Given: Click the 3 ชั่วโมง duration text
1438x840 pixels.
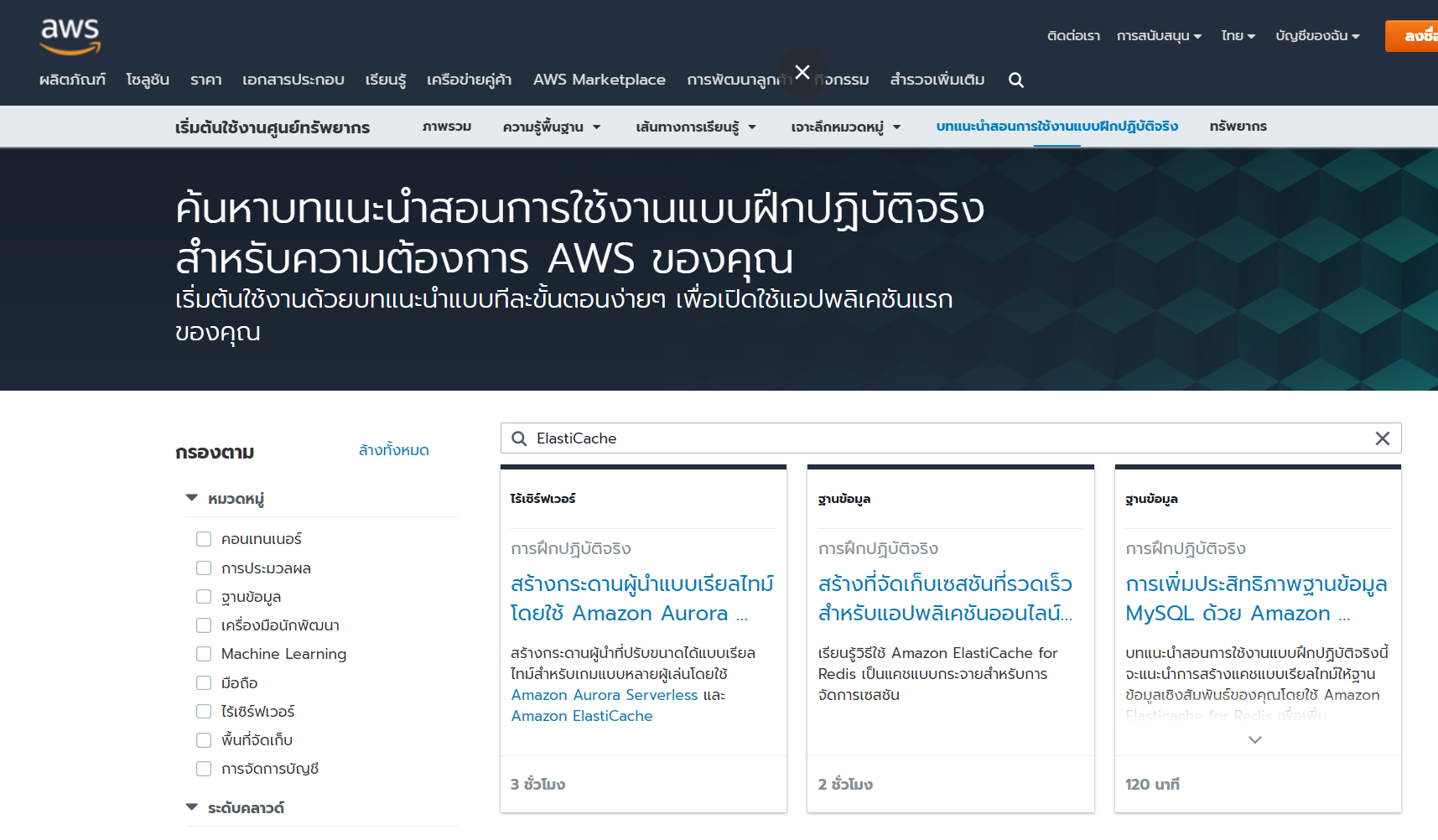Looking at the screenshot, I should point(538,785).
